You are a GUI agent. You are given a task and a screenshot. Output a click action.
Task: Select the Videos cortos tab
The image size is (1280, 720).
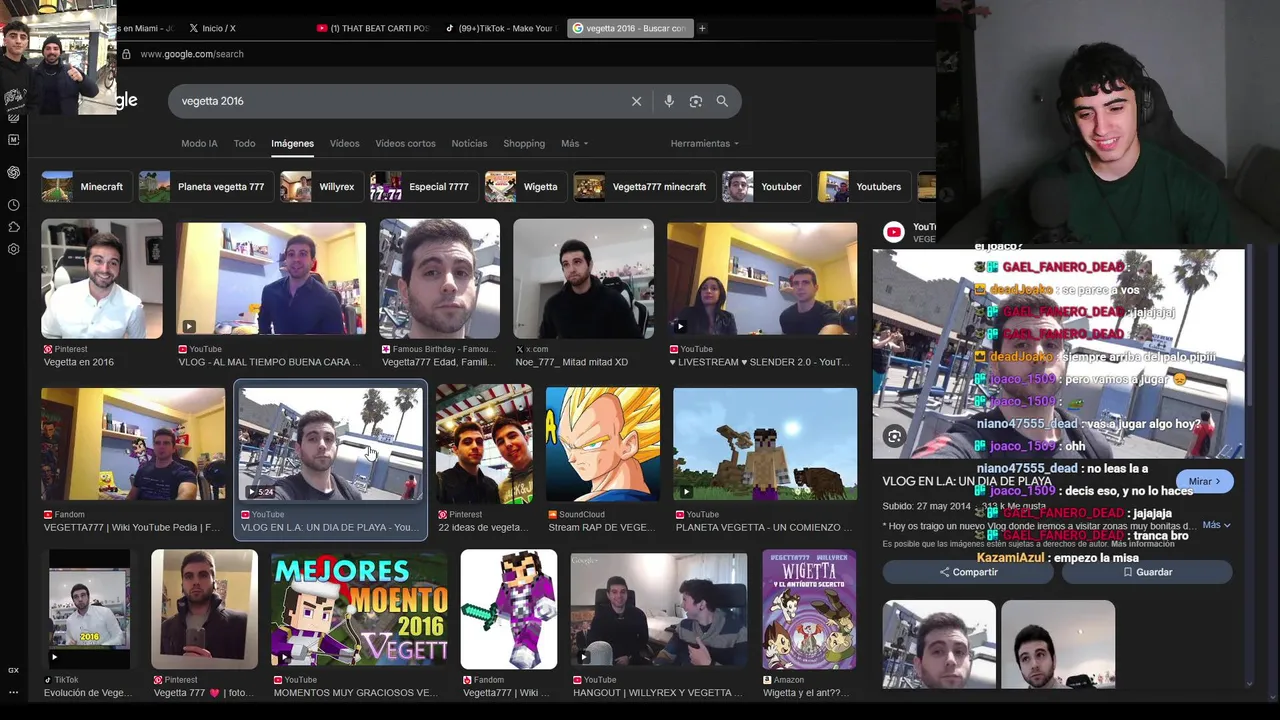point(405,143)
